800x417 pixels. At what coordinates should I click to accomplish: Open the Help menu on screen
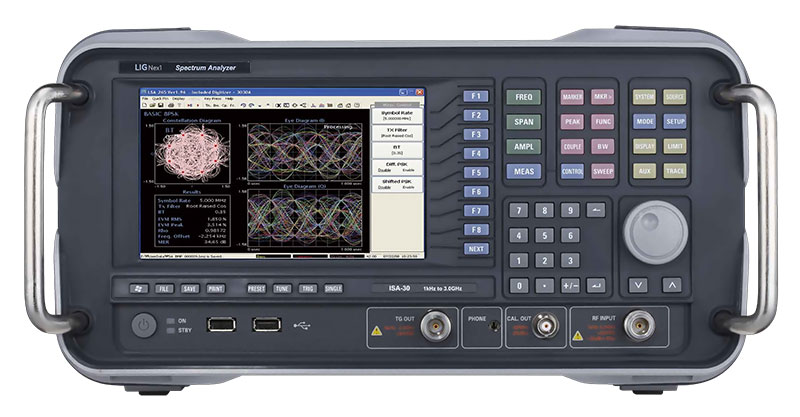(228, 100)
